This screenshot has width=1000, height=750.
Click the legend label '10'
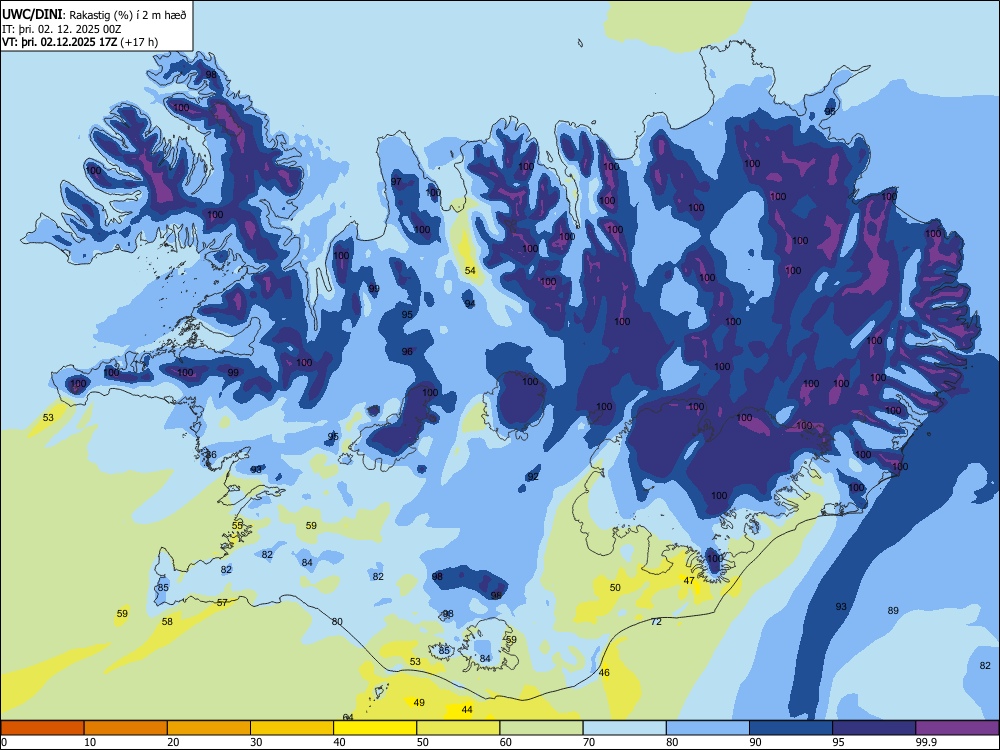click(90, 742)
